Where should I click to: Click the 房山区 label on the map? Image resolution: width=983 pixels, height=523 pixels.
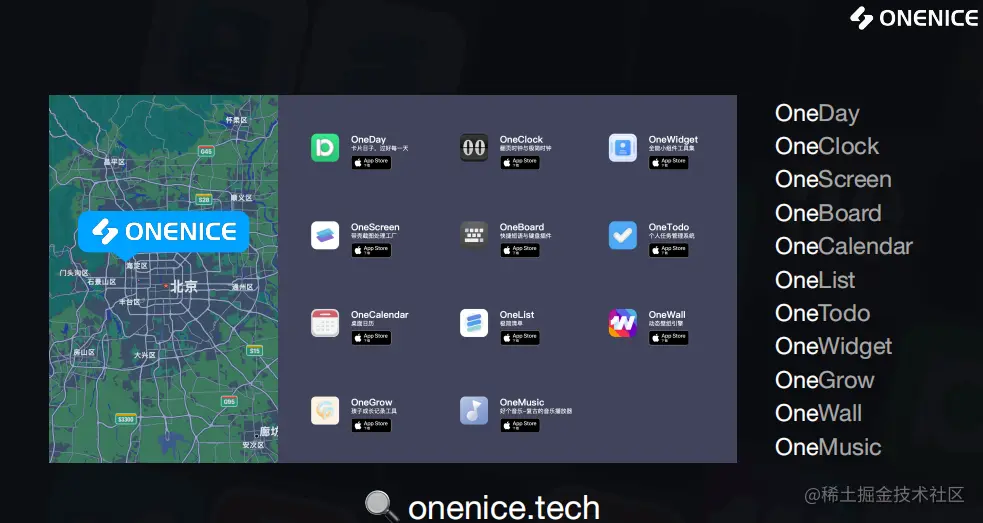[x=84, y=352]
